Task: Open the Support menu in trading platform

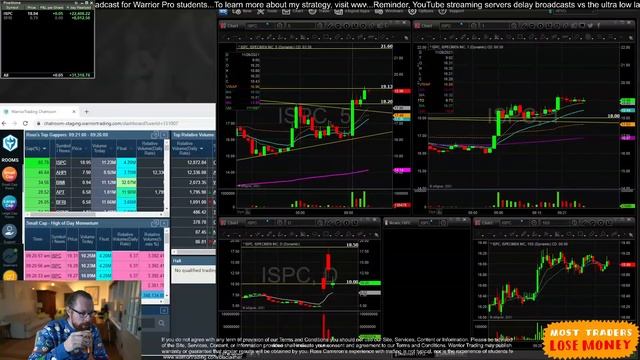Action: 451,11
